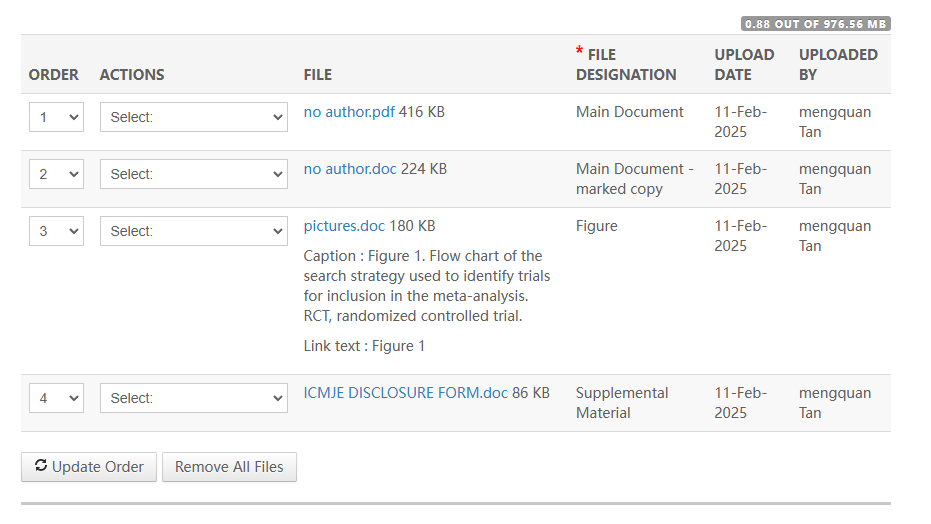Open the pictures.doc file link
The image size is (931, 524).
click(344, 226)
